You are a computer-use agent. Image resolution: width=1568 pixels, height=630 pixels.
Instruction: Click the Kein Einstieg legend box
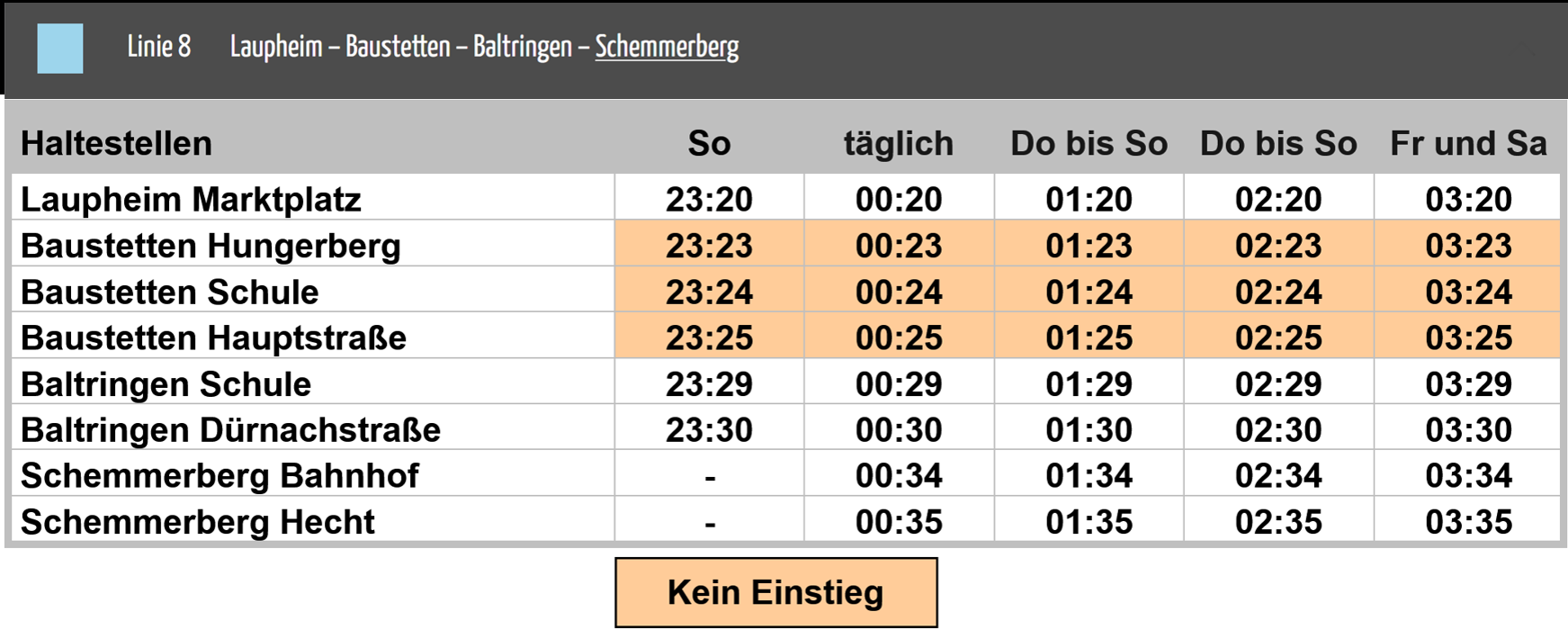click(x=775, y=592)
